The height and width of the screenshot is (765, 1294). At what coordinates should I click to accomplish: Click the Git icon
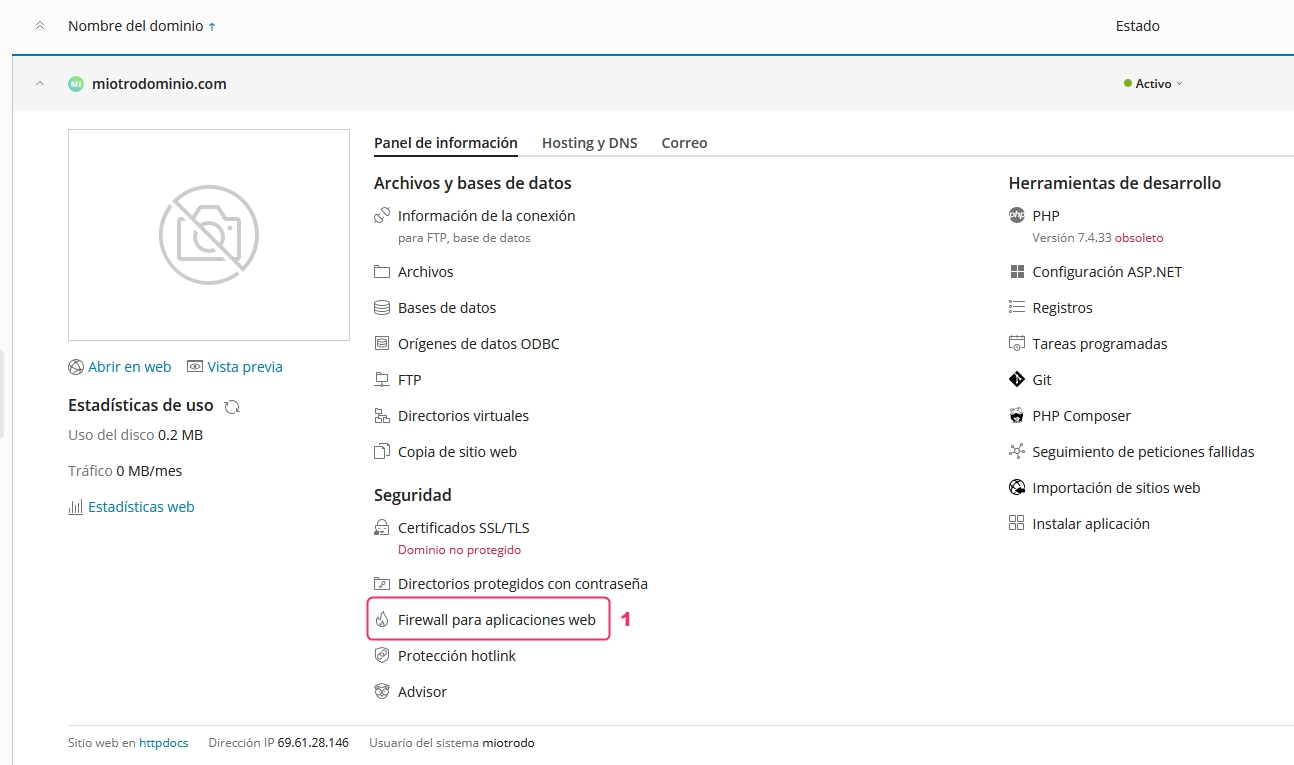coord(1017,380)
